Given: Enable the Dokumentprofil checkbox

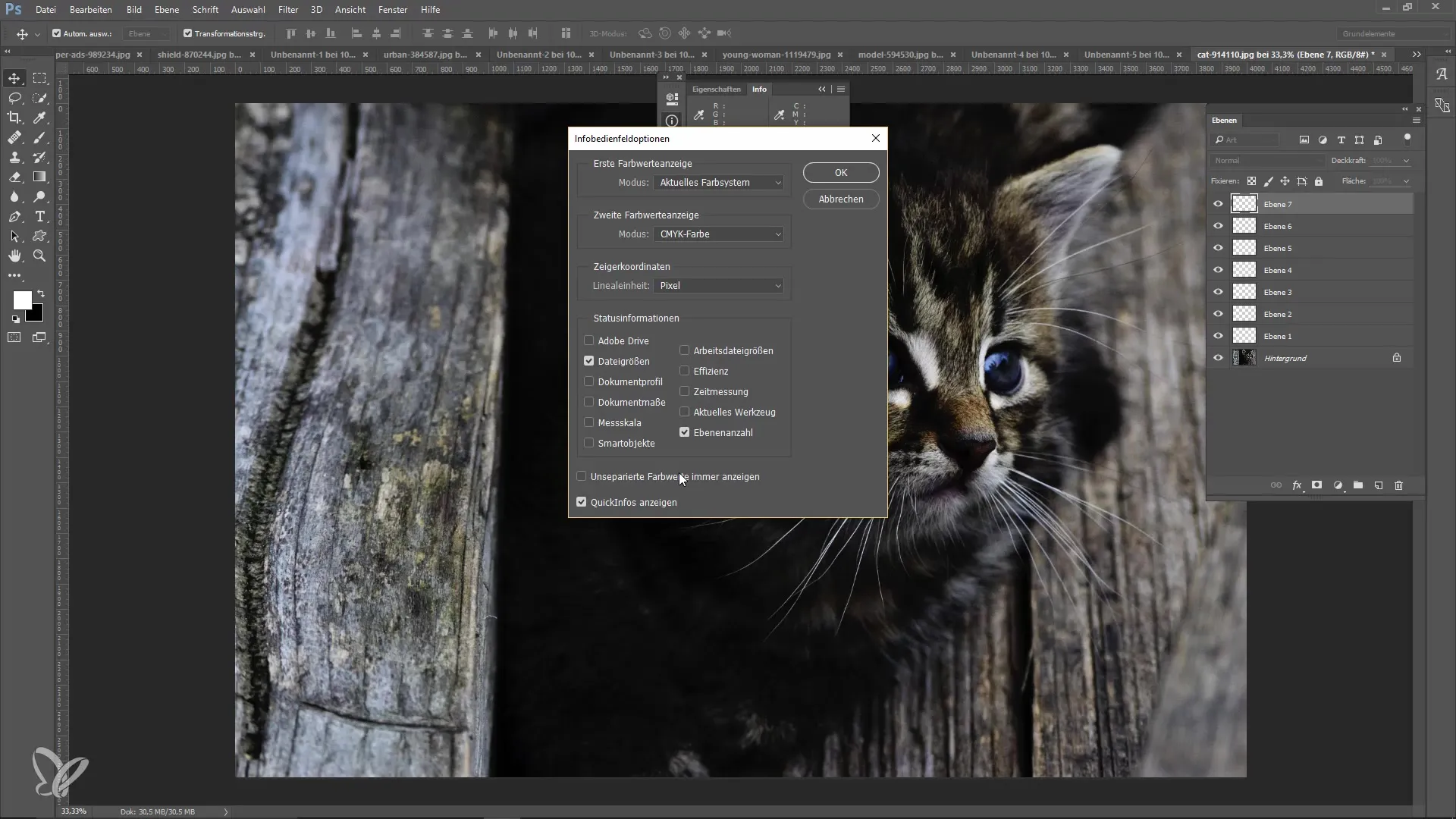Looking at the screenshot, I should click(589, 381).
